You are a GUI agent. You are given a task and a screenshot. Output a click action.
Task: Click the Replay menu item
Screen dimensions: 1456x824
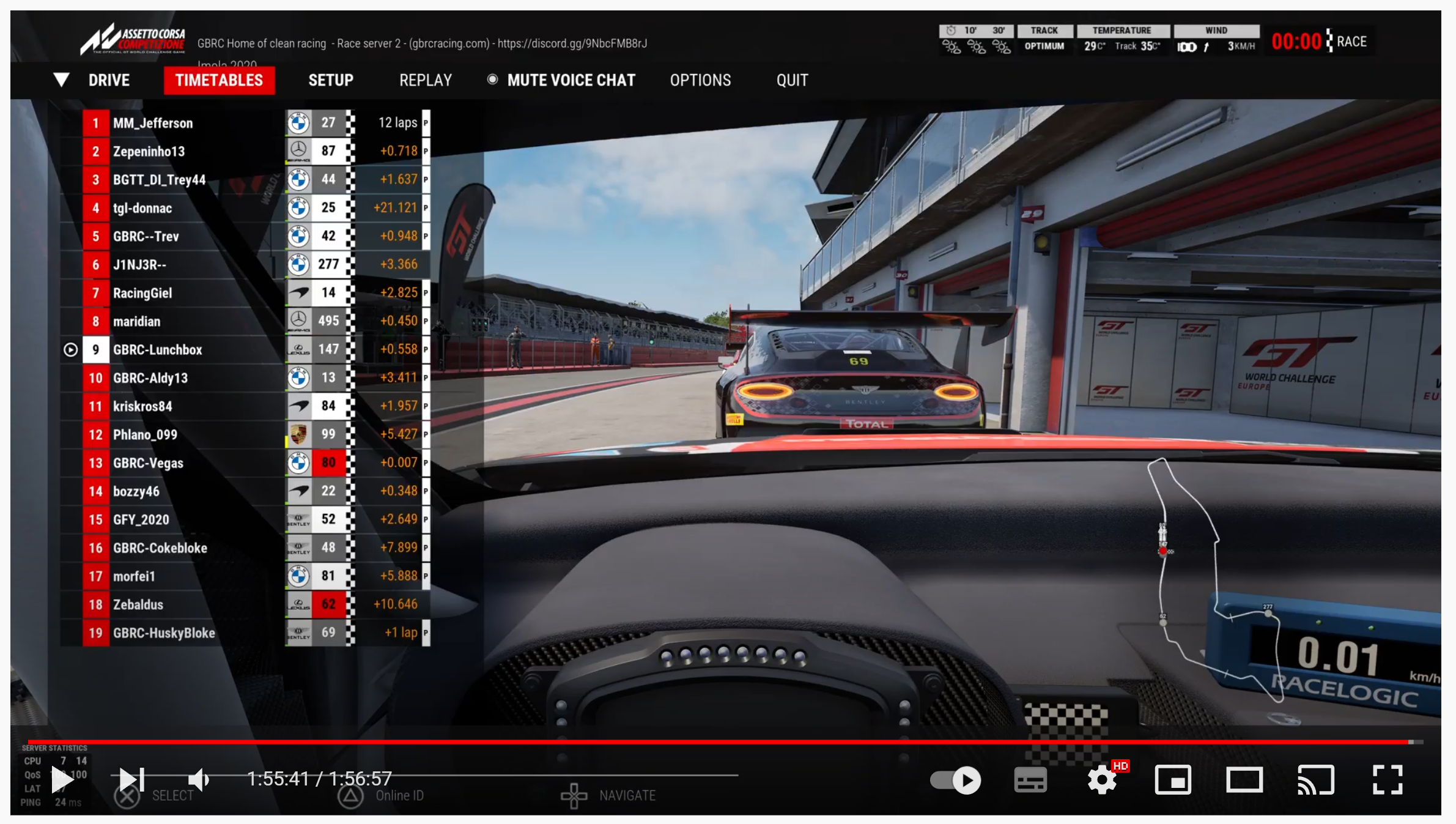(426, 80)
